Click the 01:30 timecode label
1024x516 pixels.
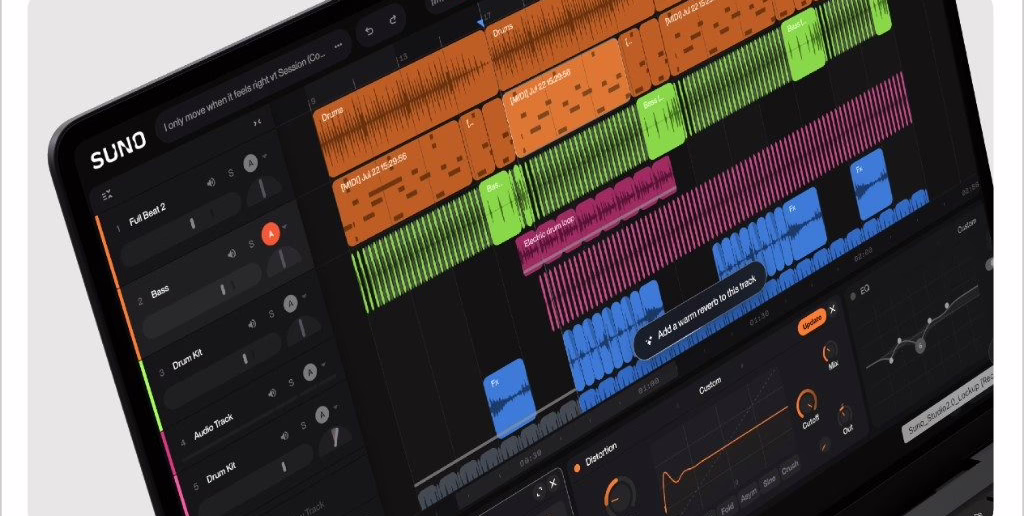point(759,316)
